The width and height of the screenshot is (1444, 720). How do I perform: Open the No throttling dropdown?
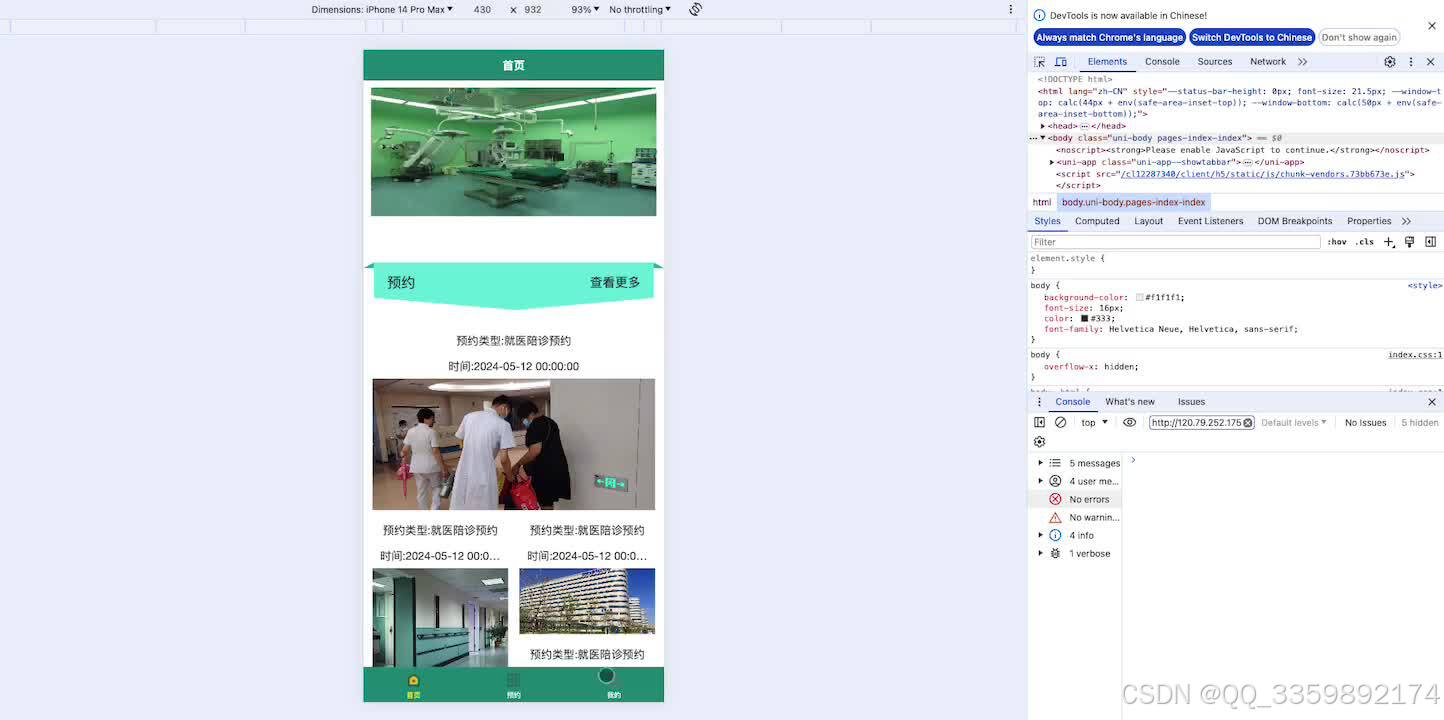[640, 9]
